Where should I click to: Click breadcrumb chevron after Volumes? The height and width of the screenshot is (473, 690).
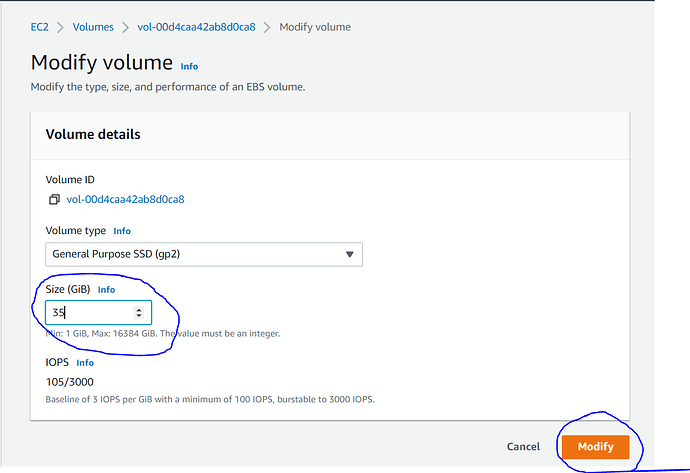pos(125,27)
